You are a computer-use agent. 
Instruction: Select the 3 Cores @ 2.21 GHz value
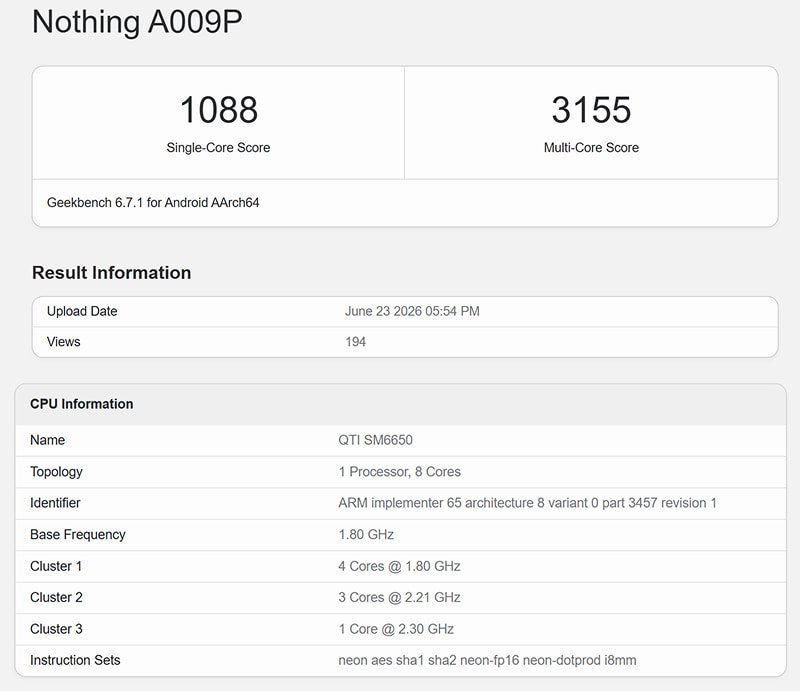[x=399, y=598]
